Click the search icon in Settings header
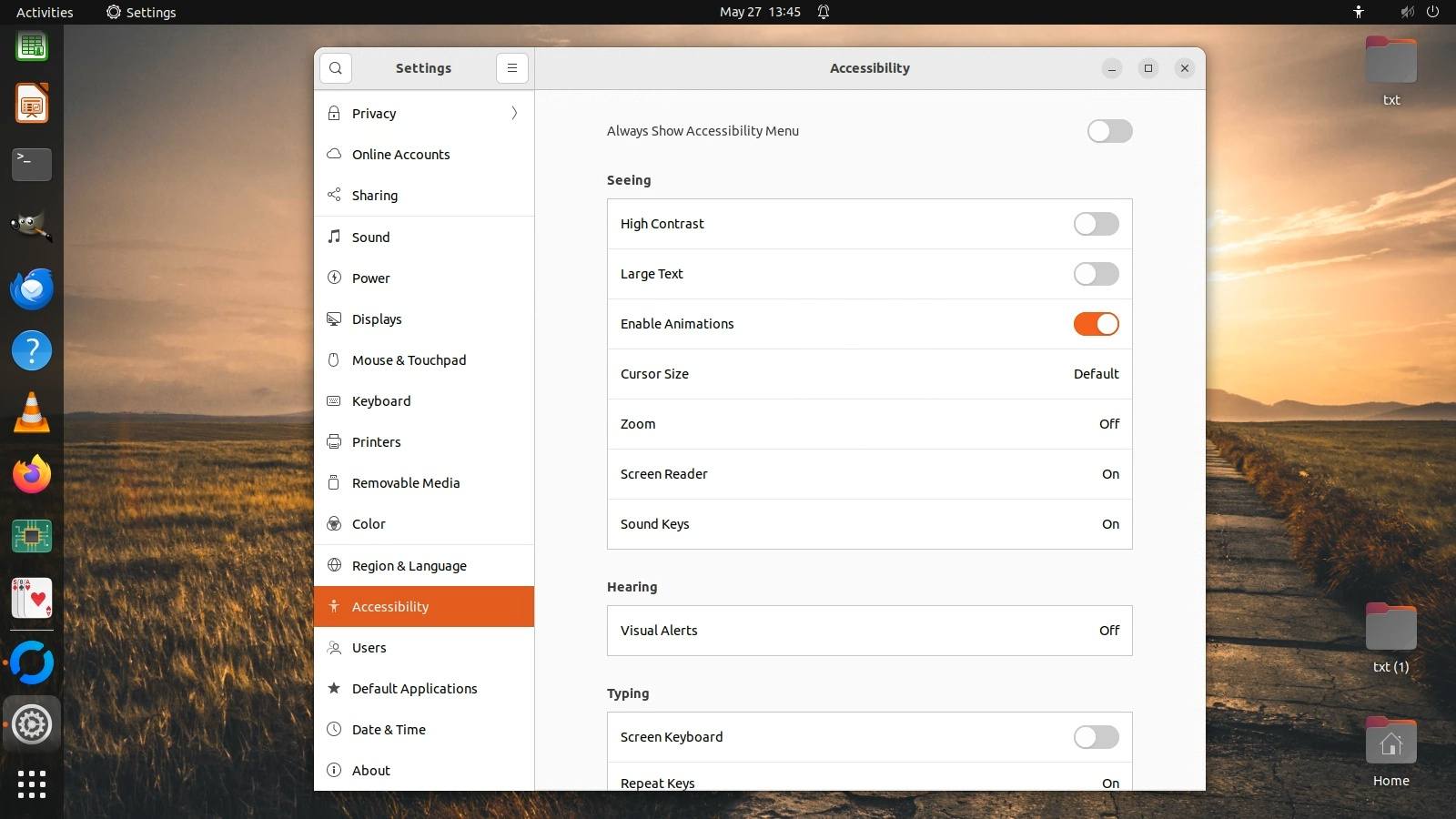 [336, 68]
